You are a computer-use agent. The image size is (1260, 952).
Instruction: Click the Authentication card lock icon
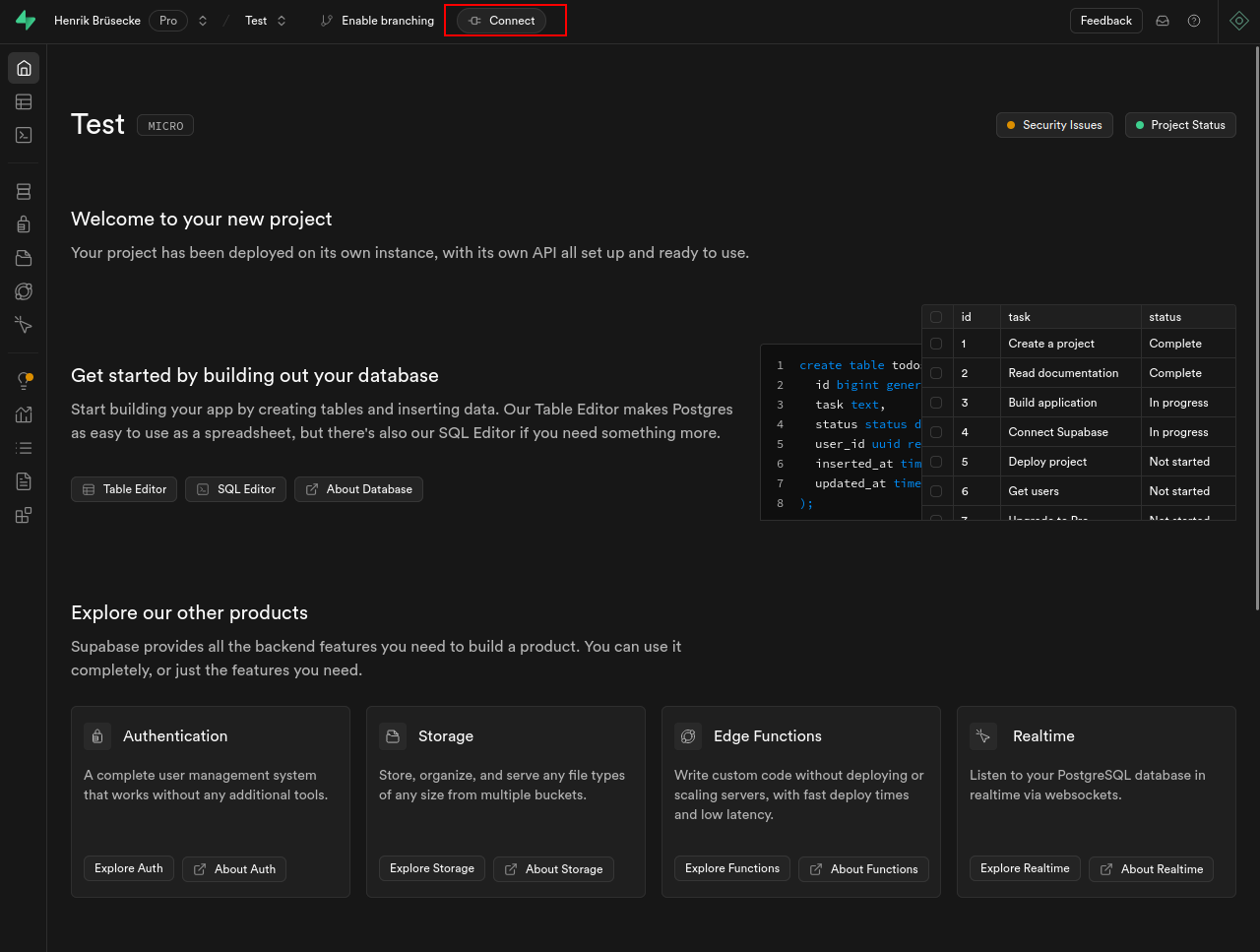pyautogui.click(x=96, y=735)
